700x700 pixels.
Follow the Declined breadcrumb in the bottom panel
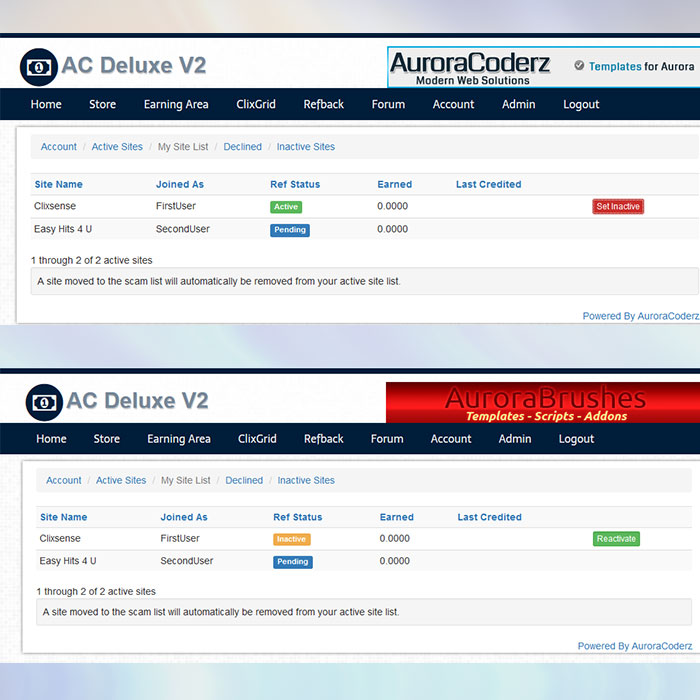click(x=244, y=480)
